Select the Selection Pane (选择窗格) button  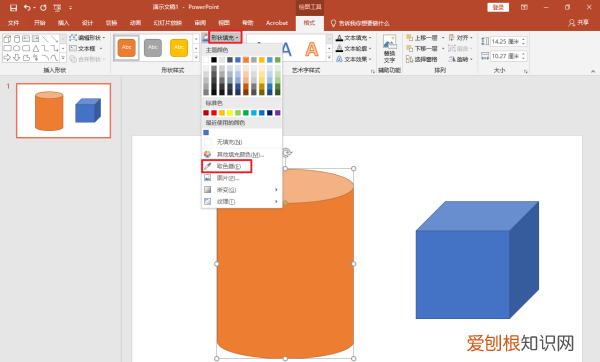pos(422,59)
